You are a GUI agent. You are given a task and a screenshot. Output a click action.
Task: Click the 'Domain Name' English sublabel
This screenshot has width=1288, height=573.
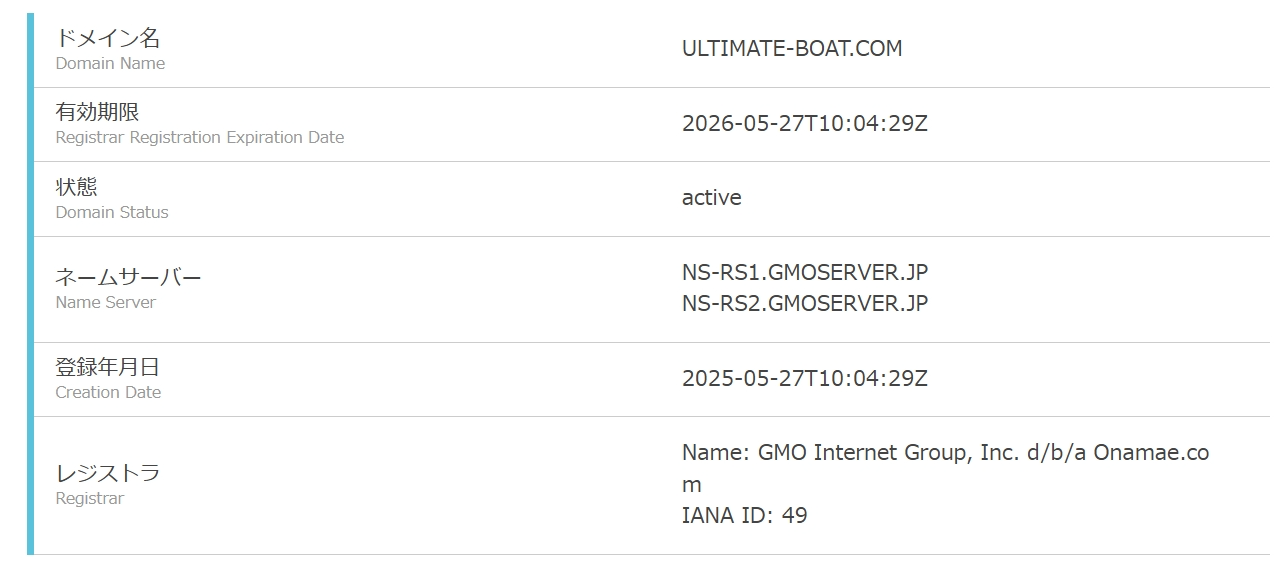(110, 63)
